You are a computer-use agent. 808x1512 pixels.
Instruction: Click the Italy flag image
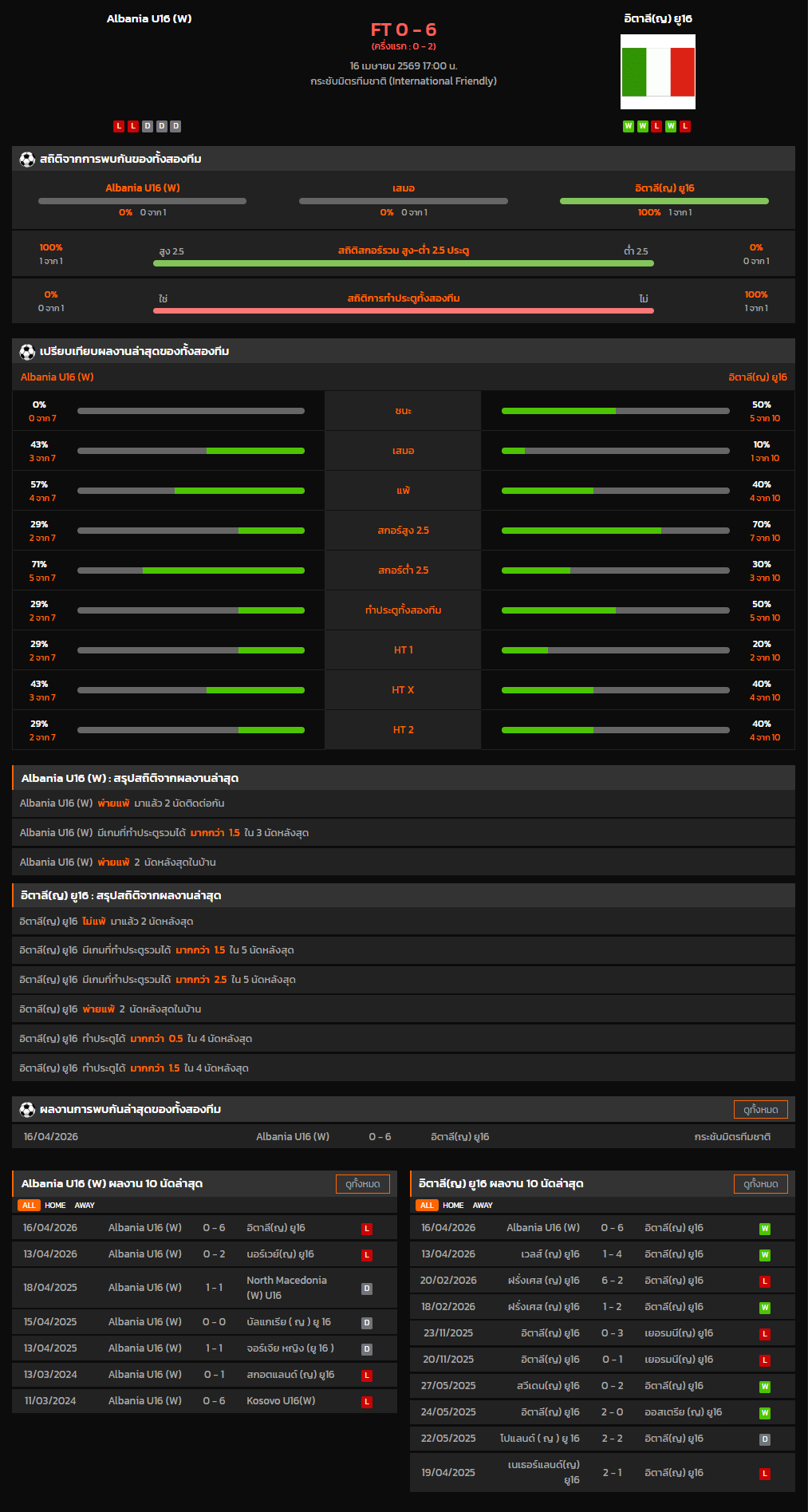[658, 72]
